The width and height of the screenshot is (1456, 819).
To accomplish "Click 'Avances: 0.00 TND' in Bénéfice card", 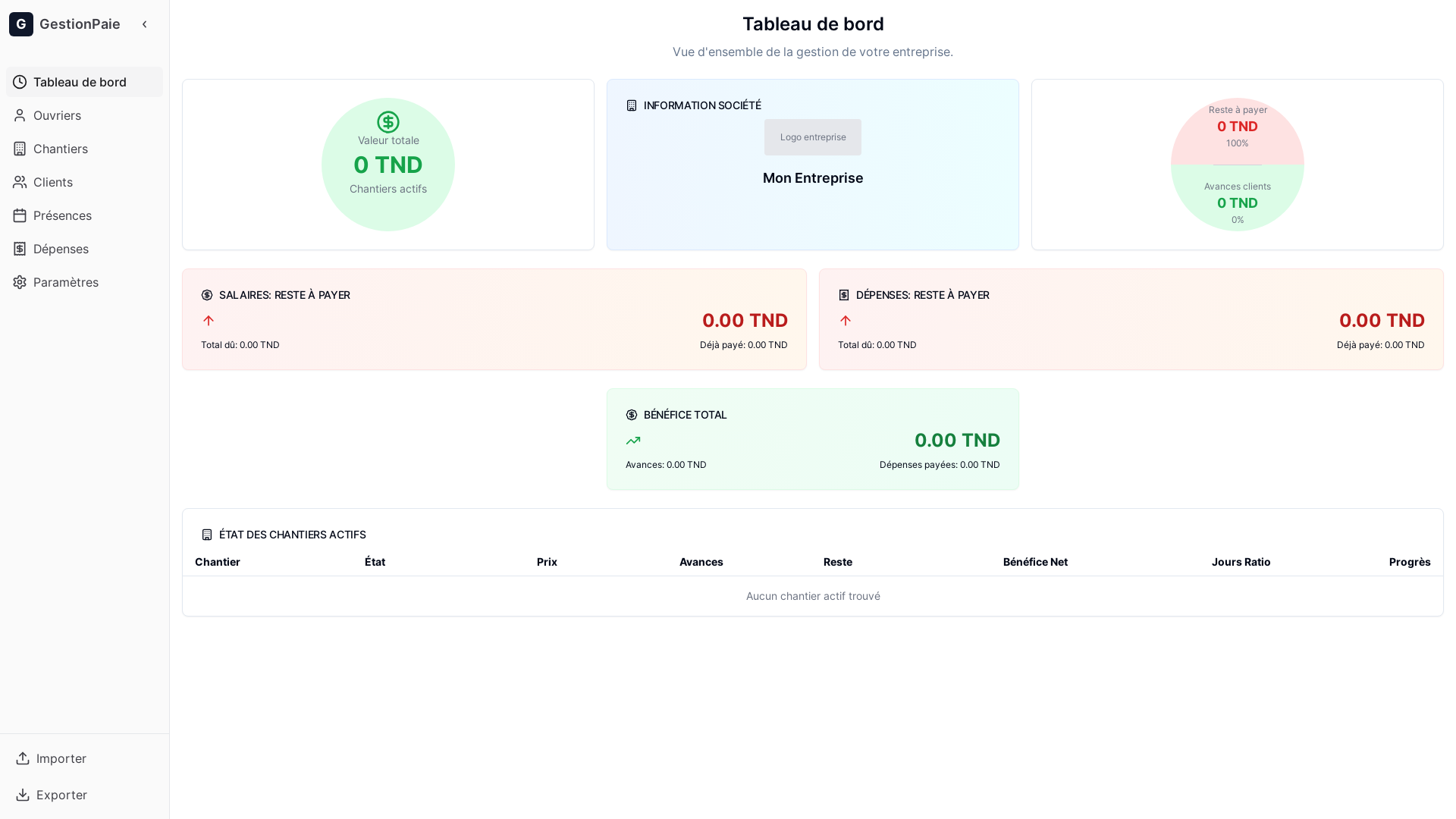I will pos(666,465).
